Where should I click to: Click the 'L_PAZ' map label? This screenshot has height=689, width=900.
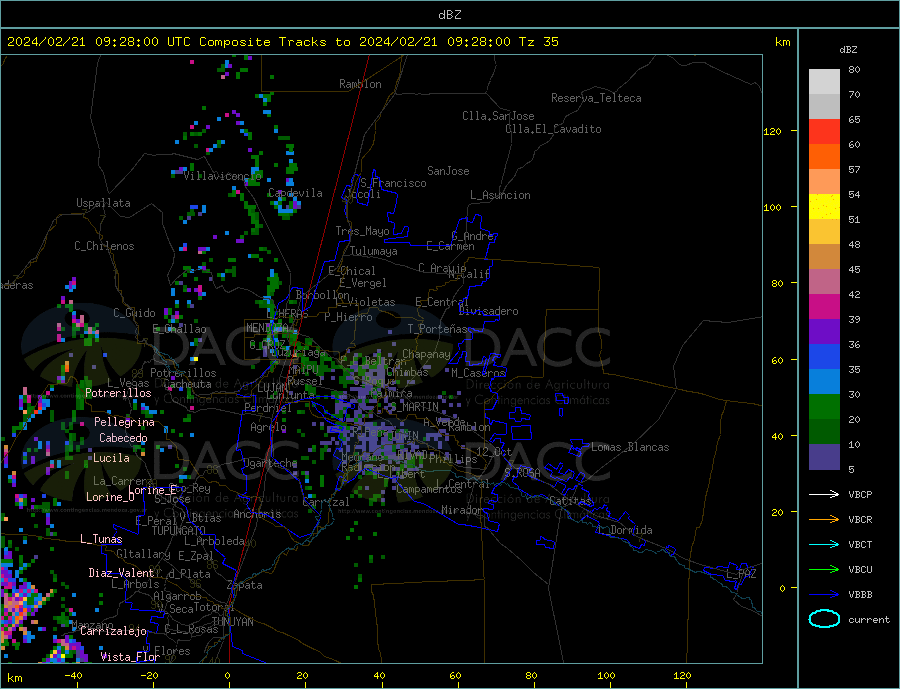point(741,574)
